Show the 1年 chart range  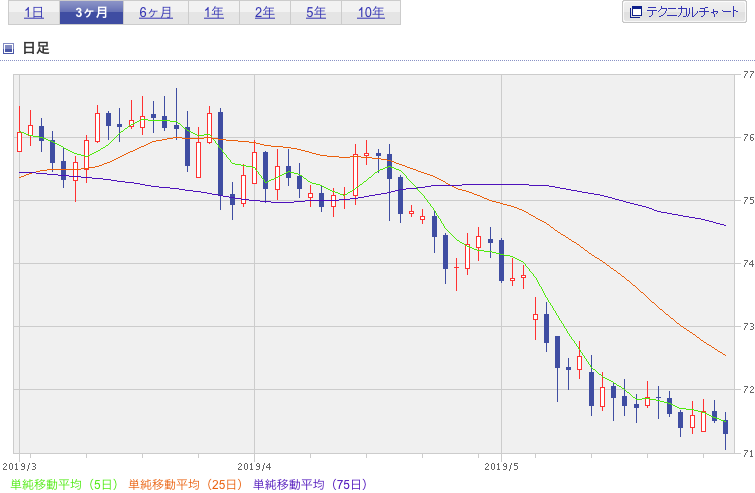pyautogui.click(x=214, y=13)
